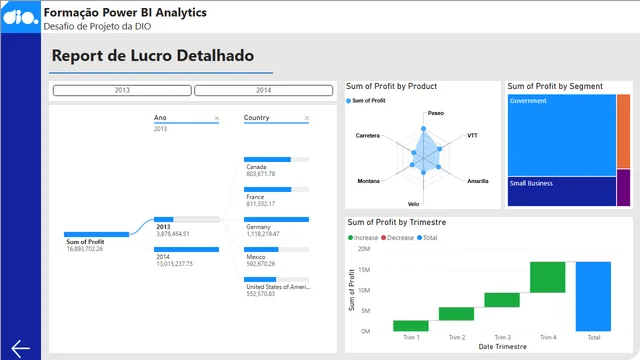Viewport: 640px width, 360px height.
Task: Click the VTT label on radar chart
Action: (472, 136)
